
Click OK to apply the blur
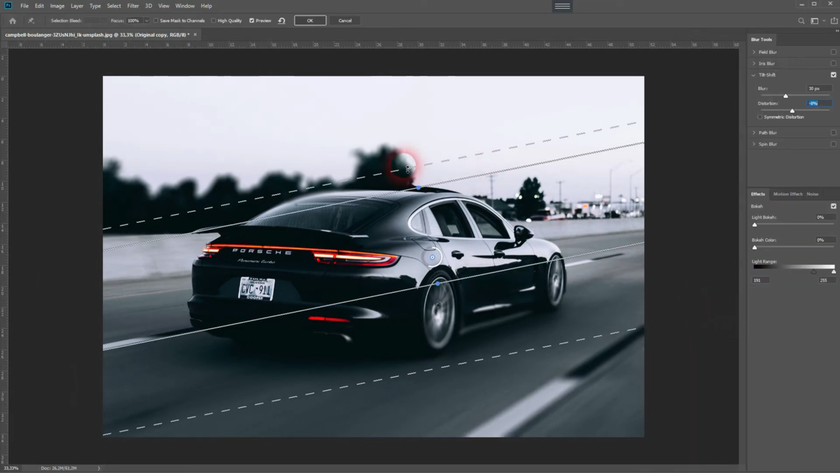point(310,21)
